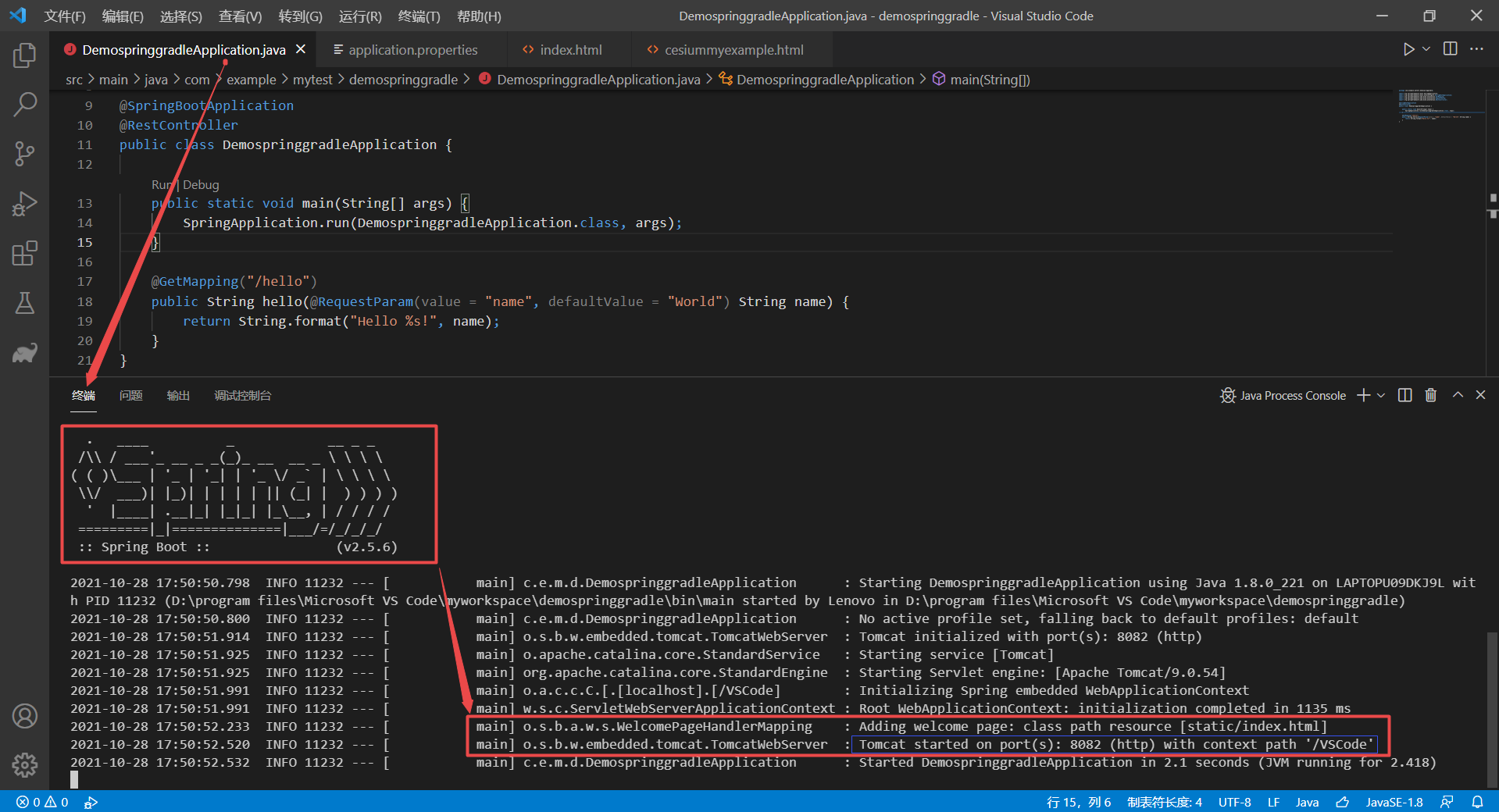
Task: Change UTF-8 file encoding
Action: pos(1235,802)
